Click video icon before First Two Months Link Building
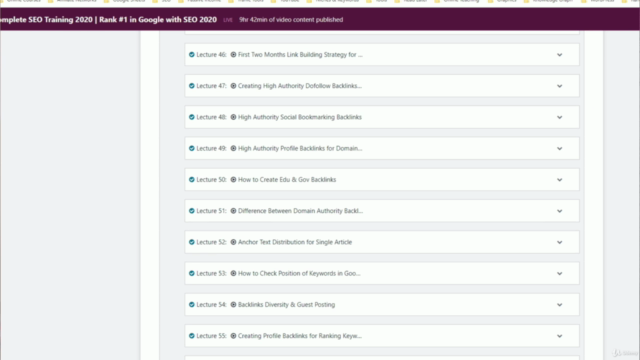The image size is (640, 360). 233,55
